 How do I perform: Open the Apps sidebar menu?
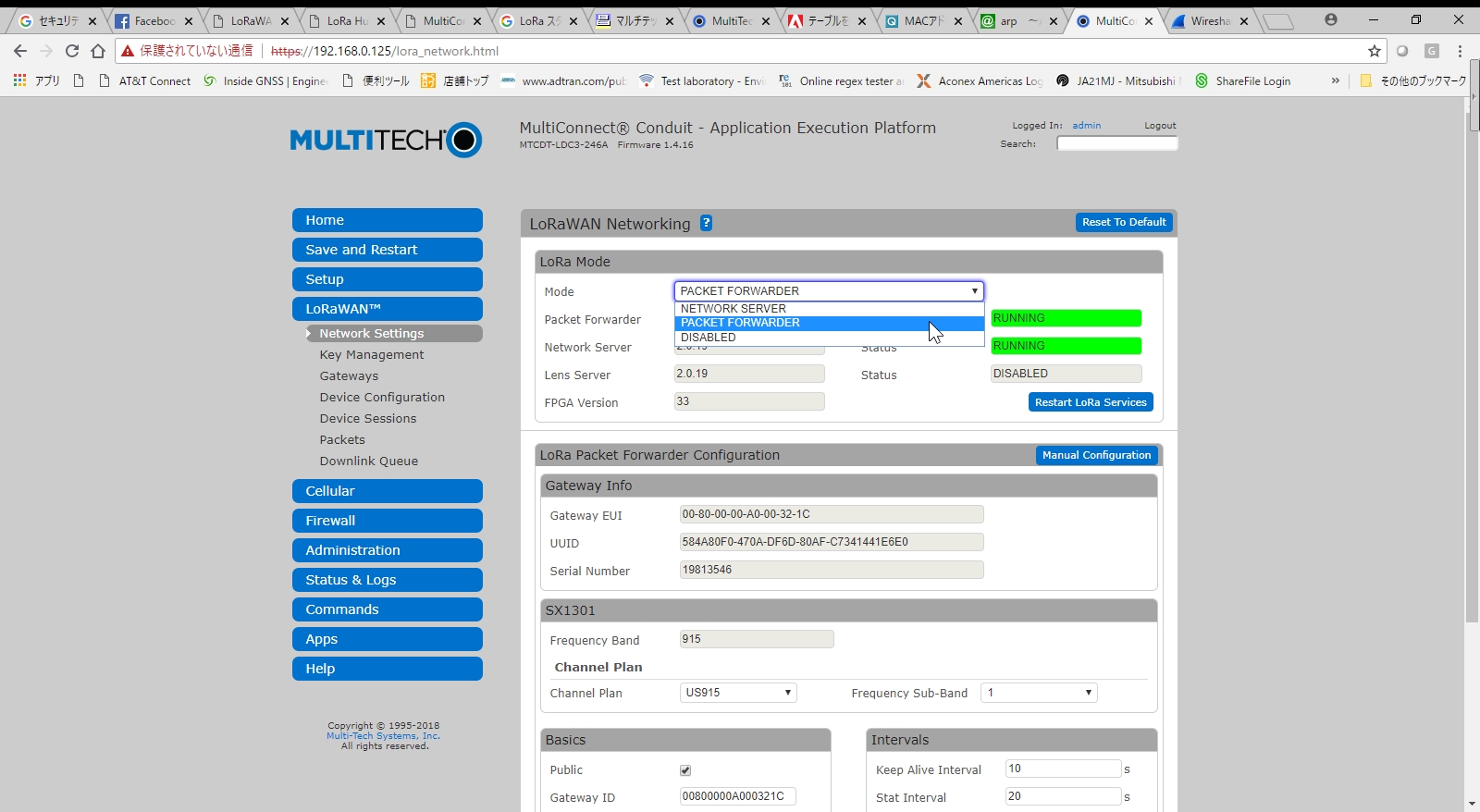[388, 639]
